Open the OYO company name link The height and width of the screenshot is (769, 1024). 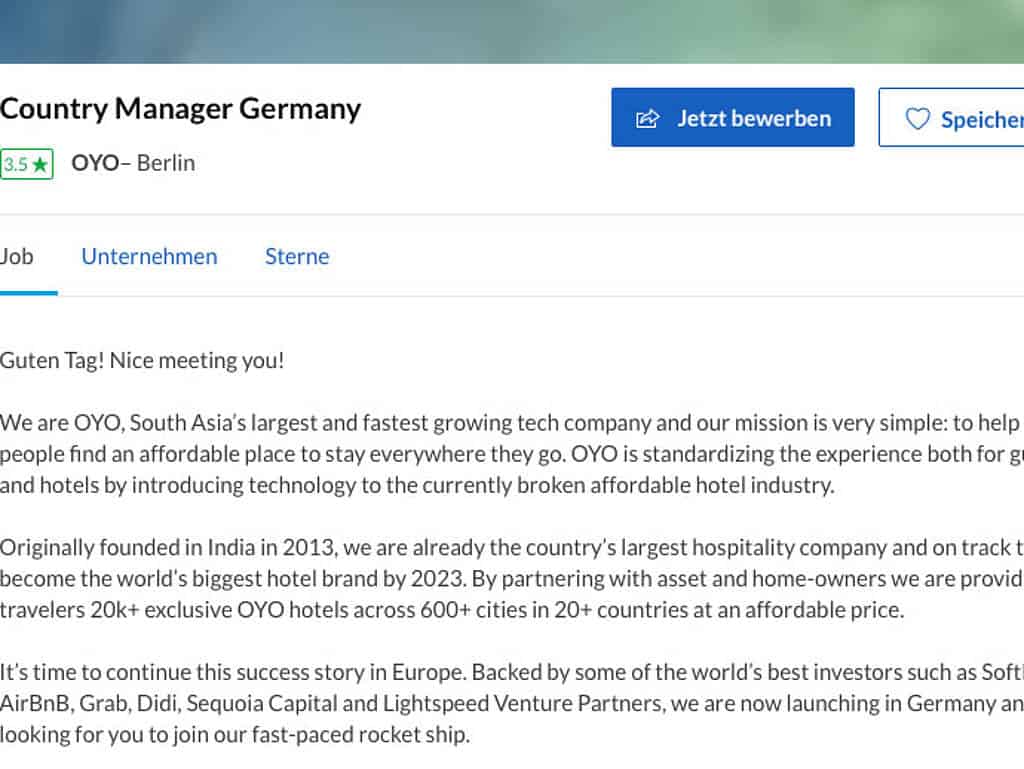point(95,163)
